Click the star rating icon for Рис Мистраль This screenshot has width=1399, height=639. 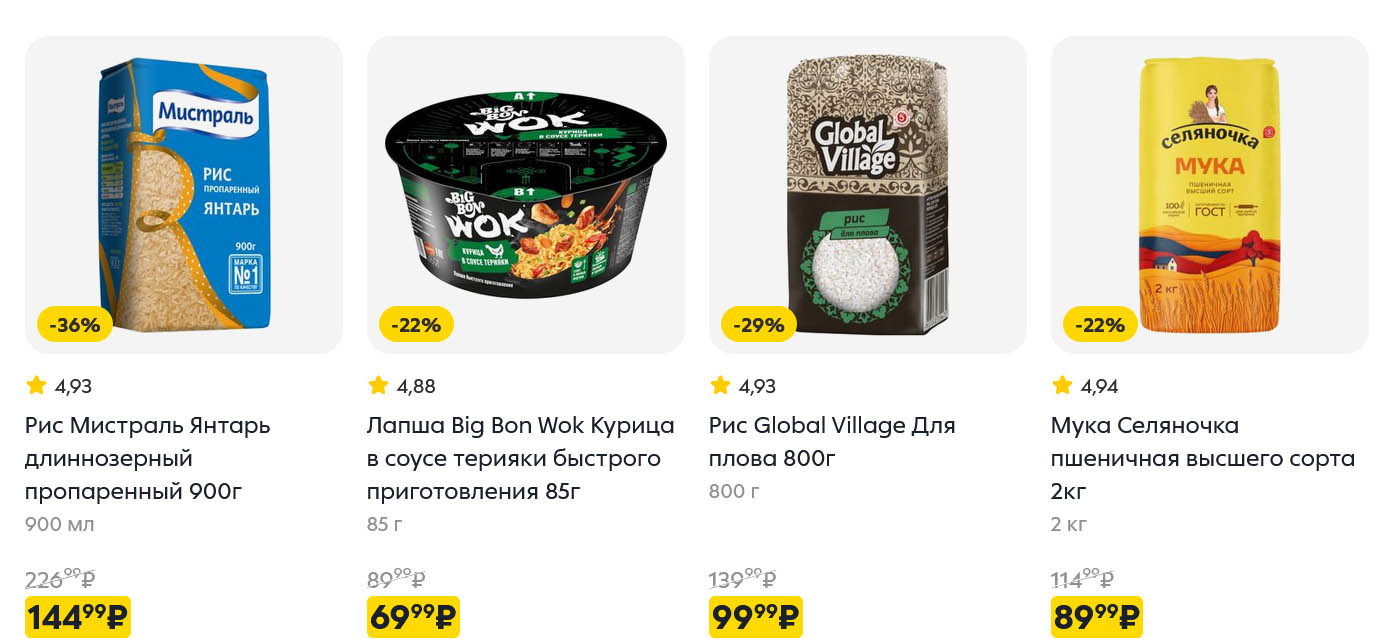(36, 385)
